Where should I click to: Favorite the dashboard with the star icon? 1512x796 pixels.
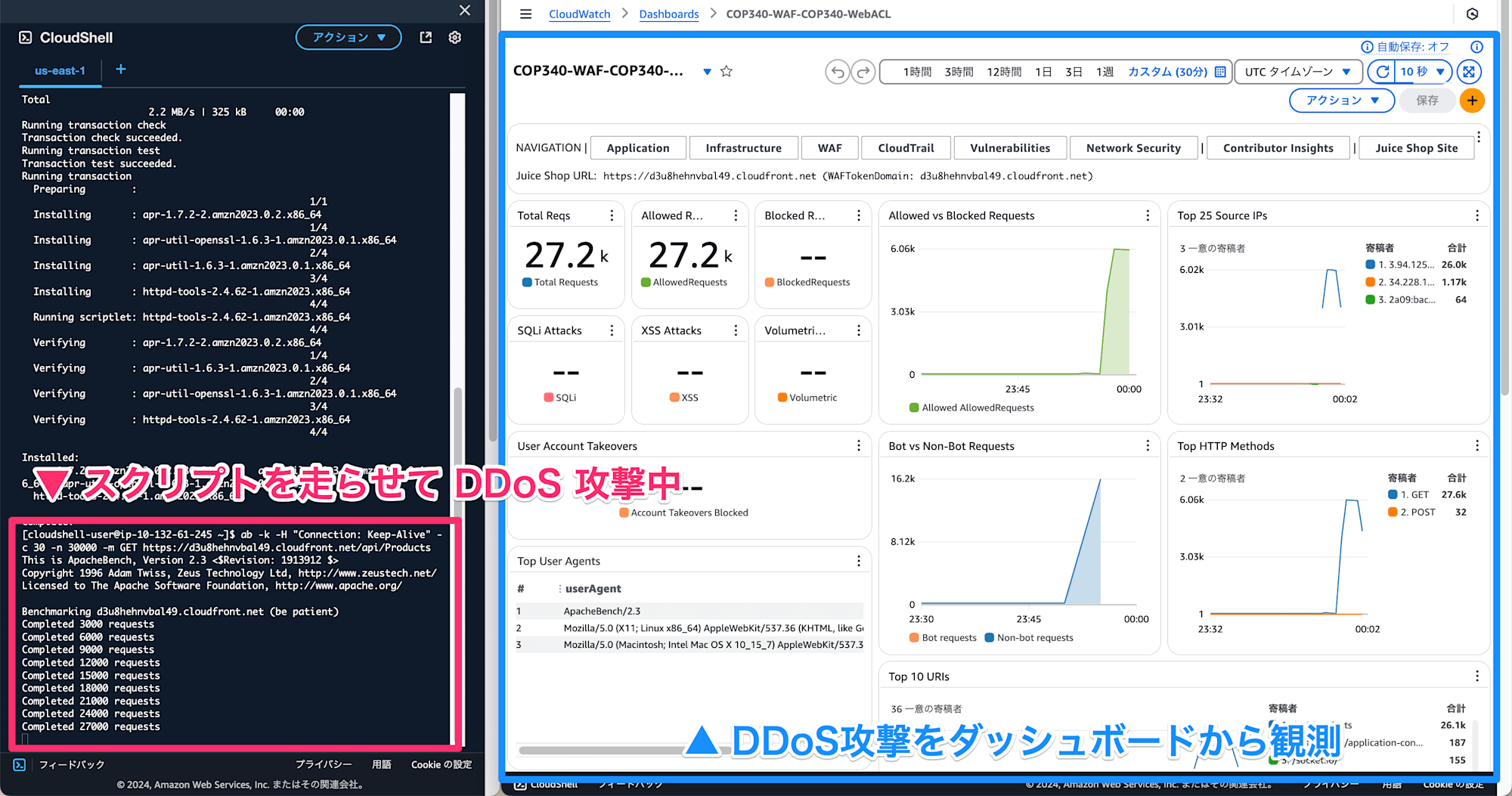coord(727,71)
